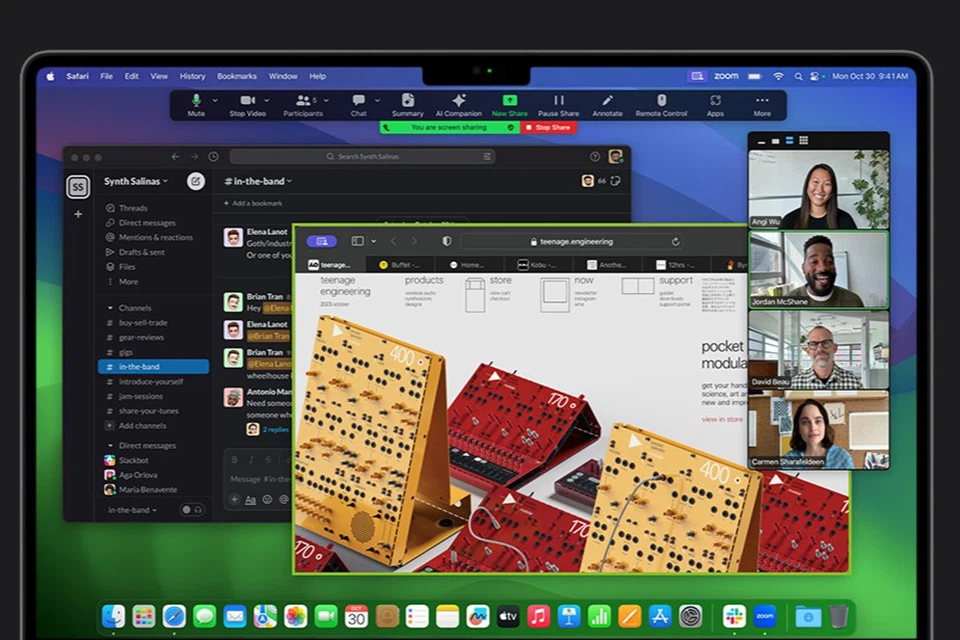This screenshot has height=640, width=960.
Task: Open the Bookmarks menu in Safari
Action: click(238, 76)
